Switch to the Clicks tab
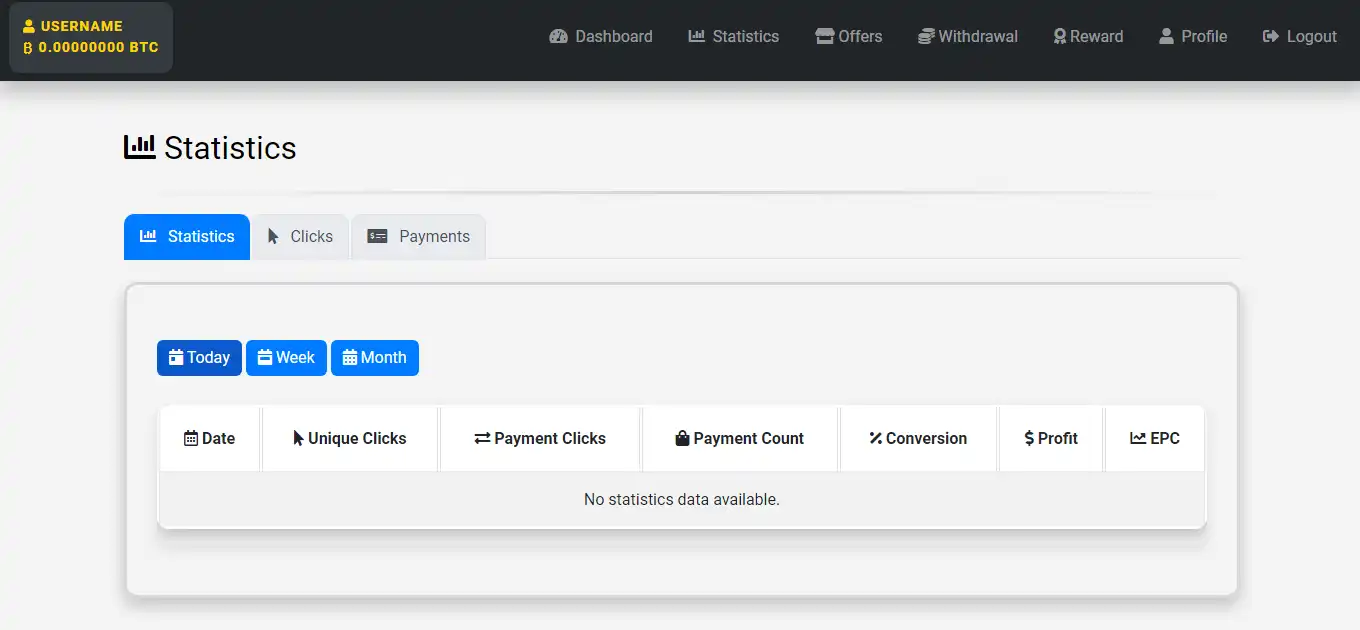Screen dimensions: 1360x630 300,237
